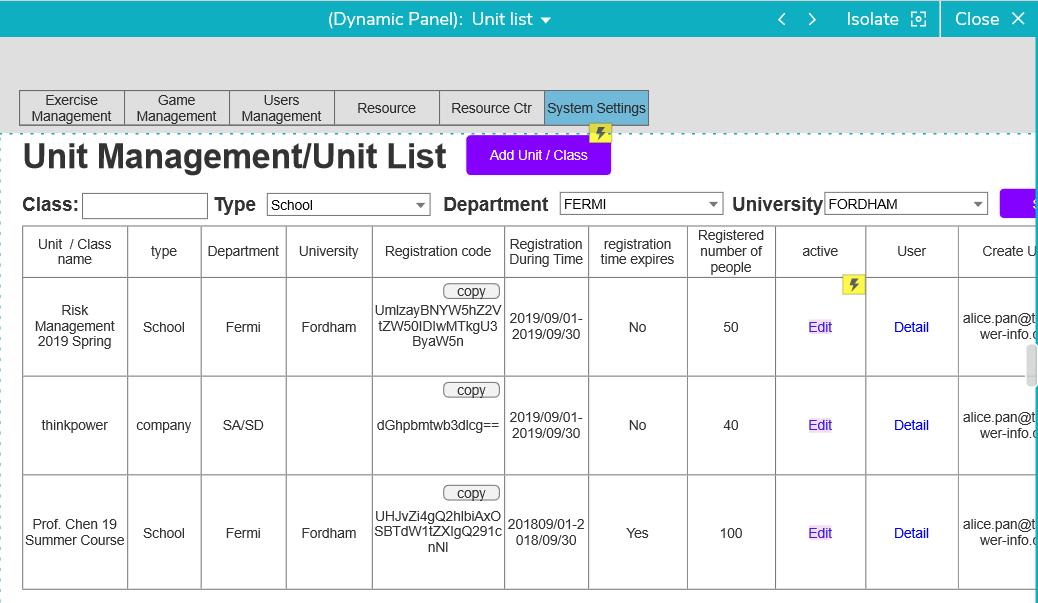Copy Risk Management registration code
The height and width of the screenshot is (603, 1038).
tap(471, 291)
